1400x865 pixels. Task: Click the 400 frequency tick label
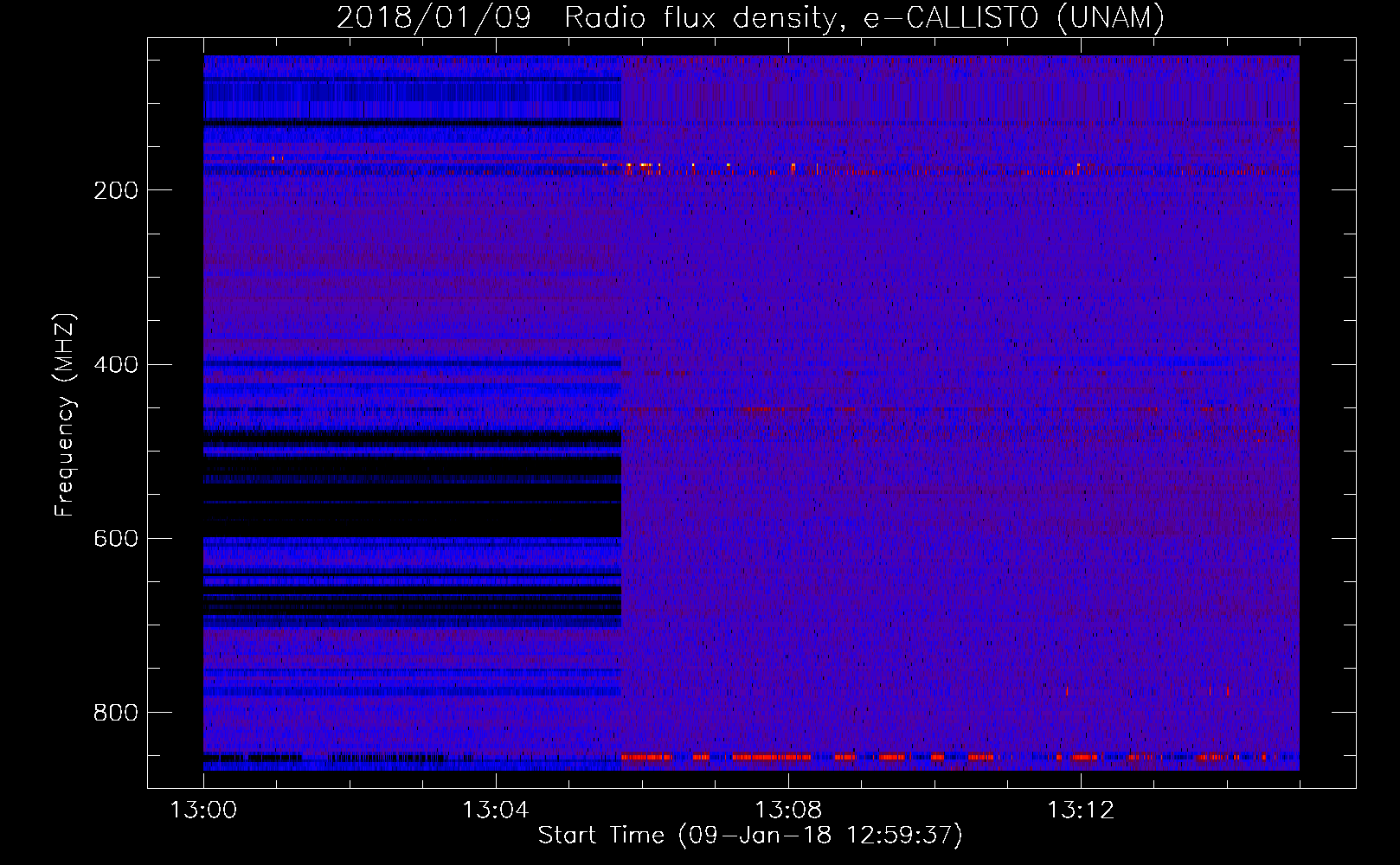click(x=116, y=364)
